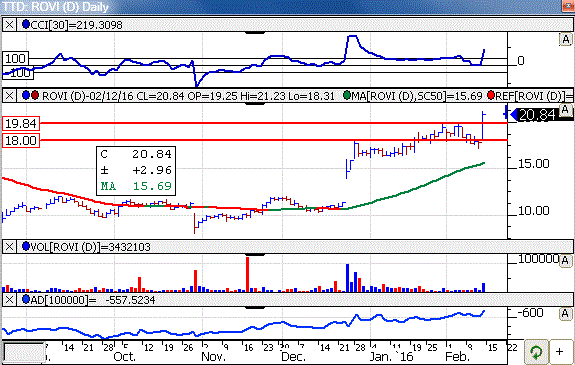The image size is (575, 365).
Task: Close the VOL[ROVI] volume panel
Action: pos(10,247)
